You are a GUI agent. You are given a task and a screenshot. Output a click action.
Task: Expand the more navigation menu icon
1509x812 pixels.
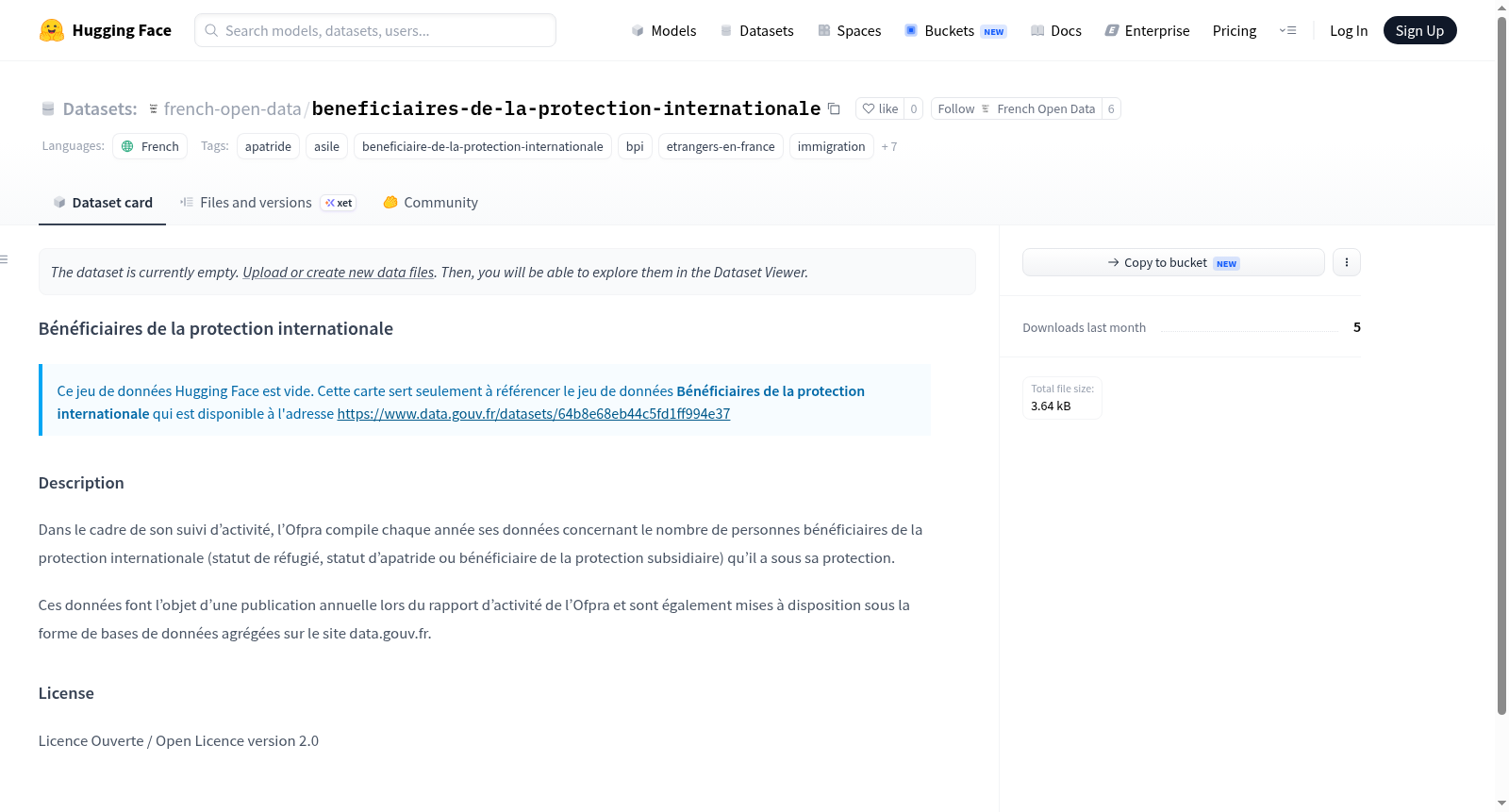tap(1287, 30)
